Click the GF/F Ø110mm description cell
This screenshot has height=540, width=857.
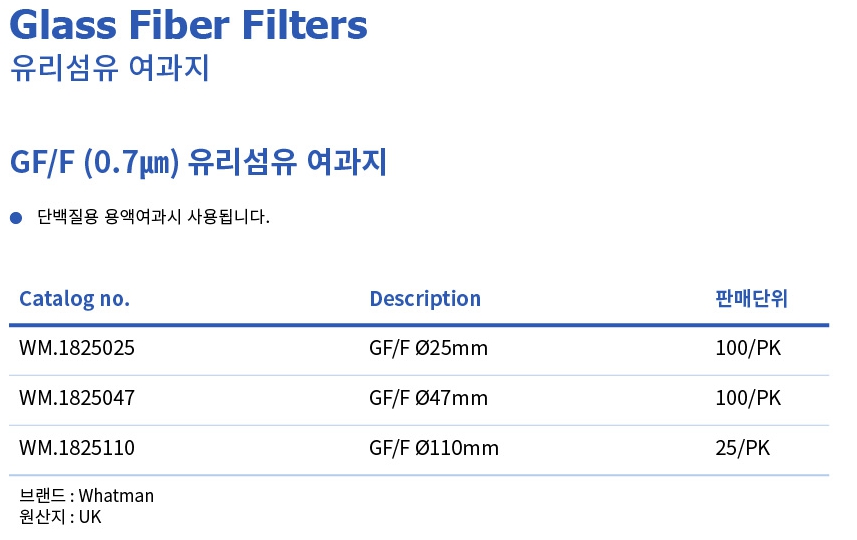click(x=434, y=448)
